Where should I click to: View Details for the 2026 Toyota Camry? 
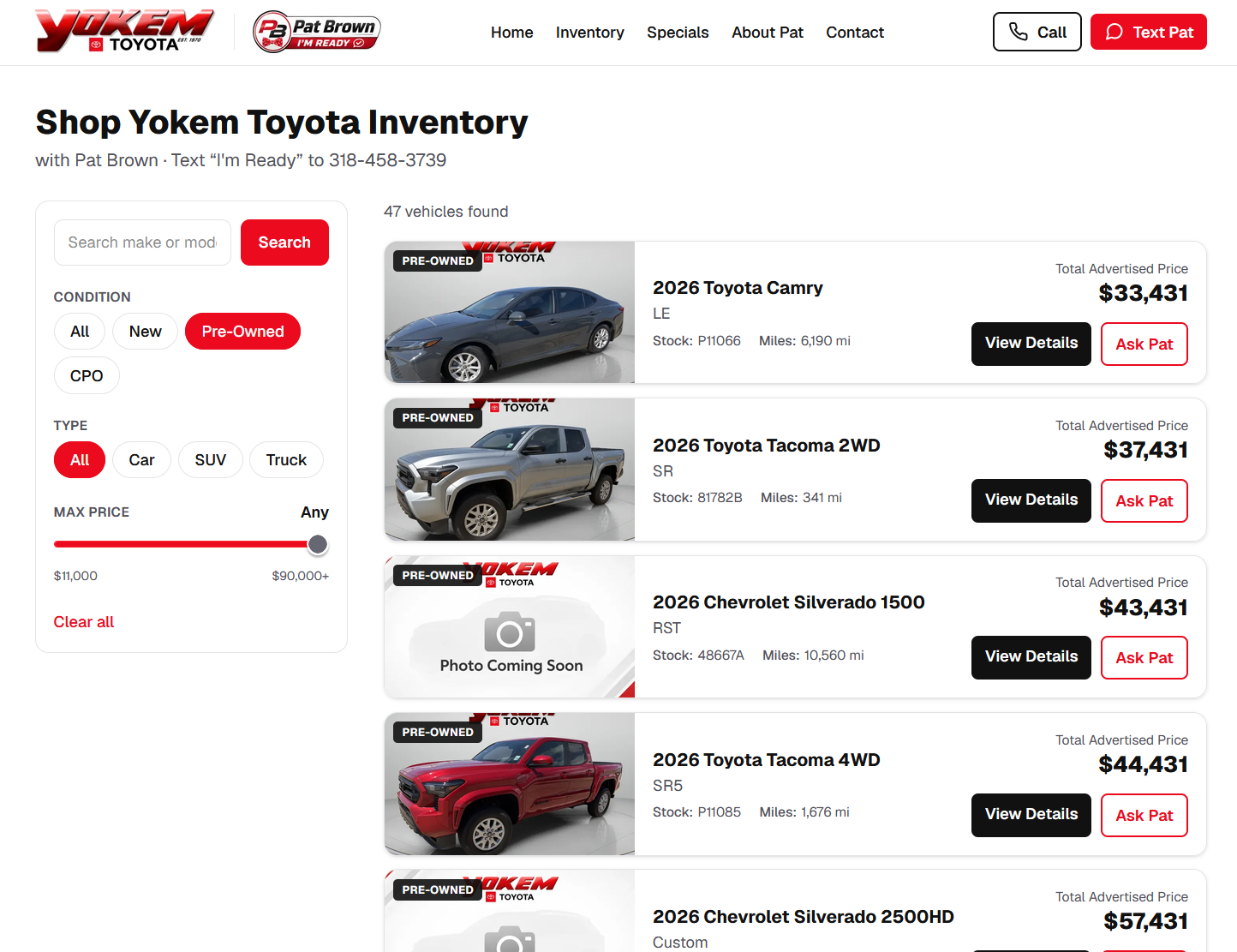coord(1031,344)
